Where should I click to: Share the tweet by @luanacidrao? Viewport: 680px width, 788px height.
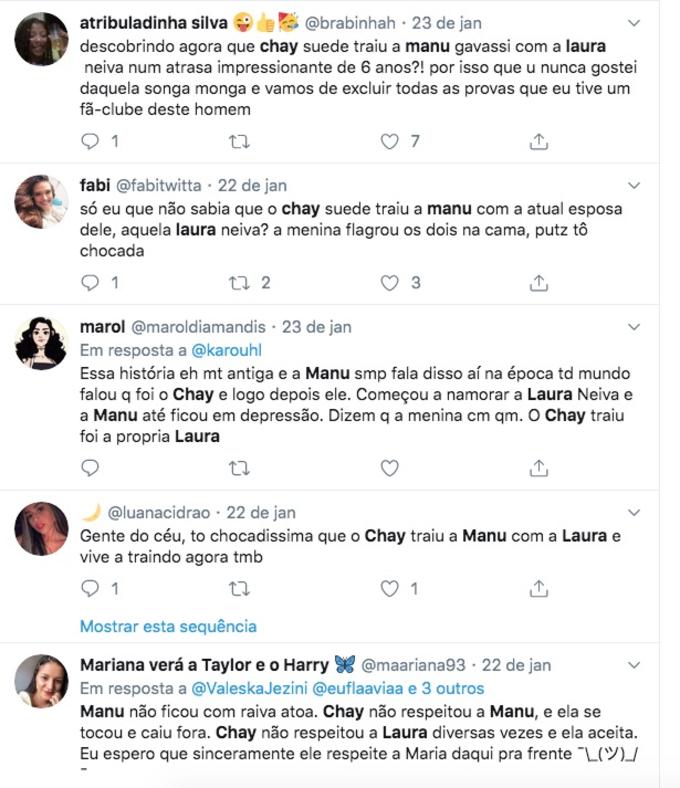pyautogui.click(x=539, y=589)
